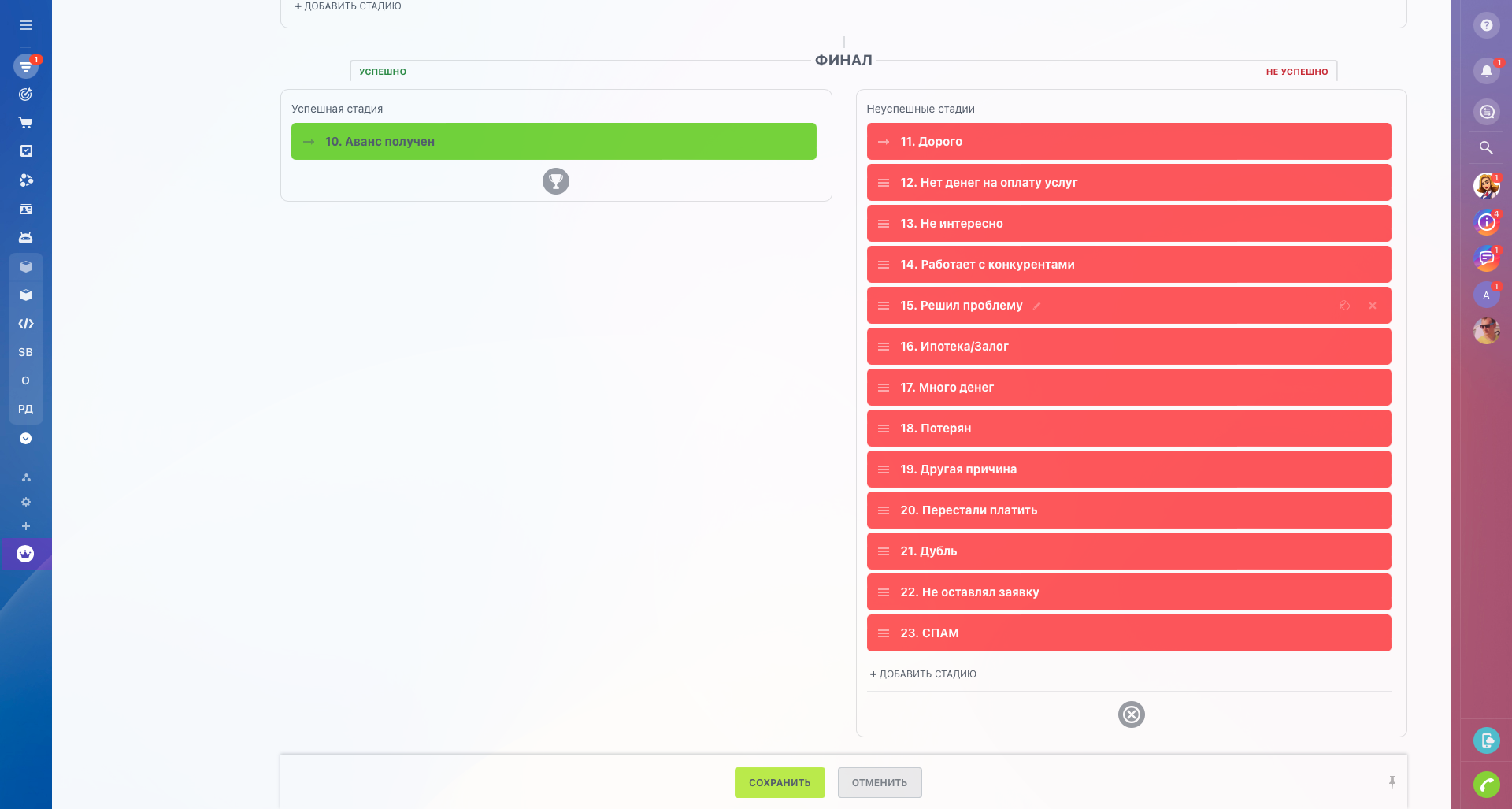Screen dimensions: 1512x809
Task: Grab drag handle of 21. Дубль
Action: [x=884, y=551]
